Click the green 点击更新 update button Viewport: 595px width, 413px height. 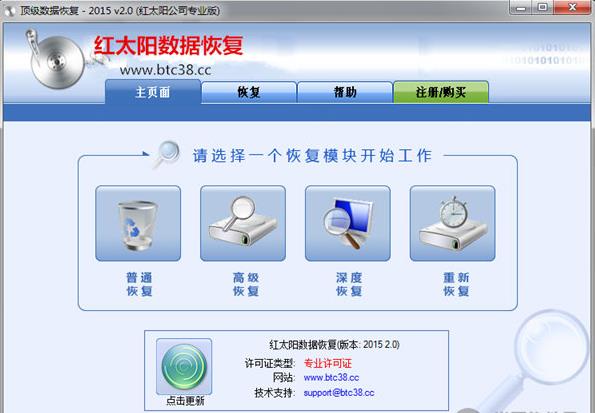pos(184,367)
